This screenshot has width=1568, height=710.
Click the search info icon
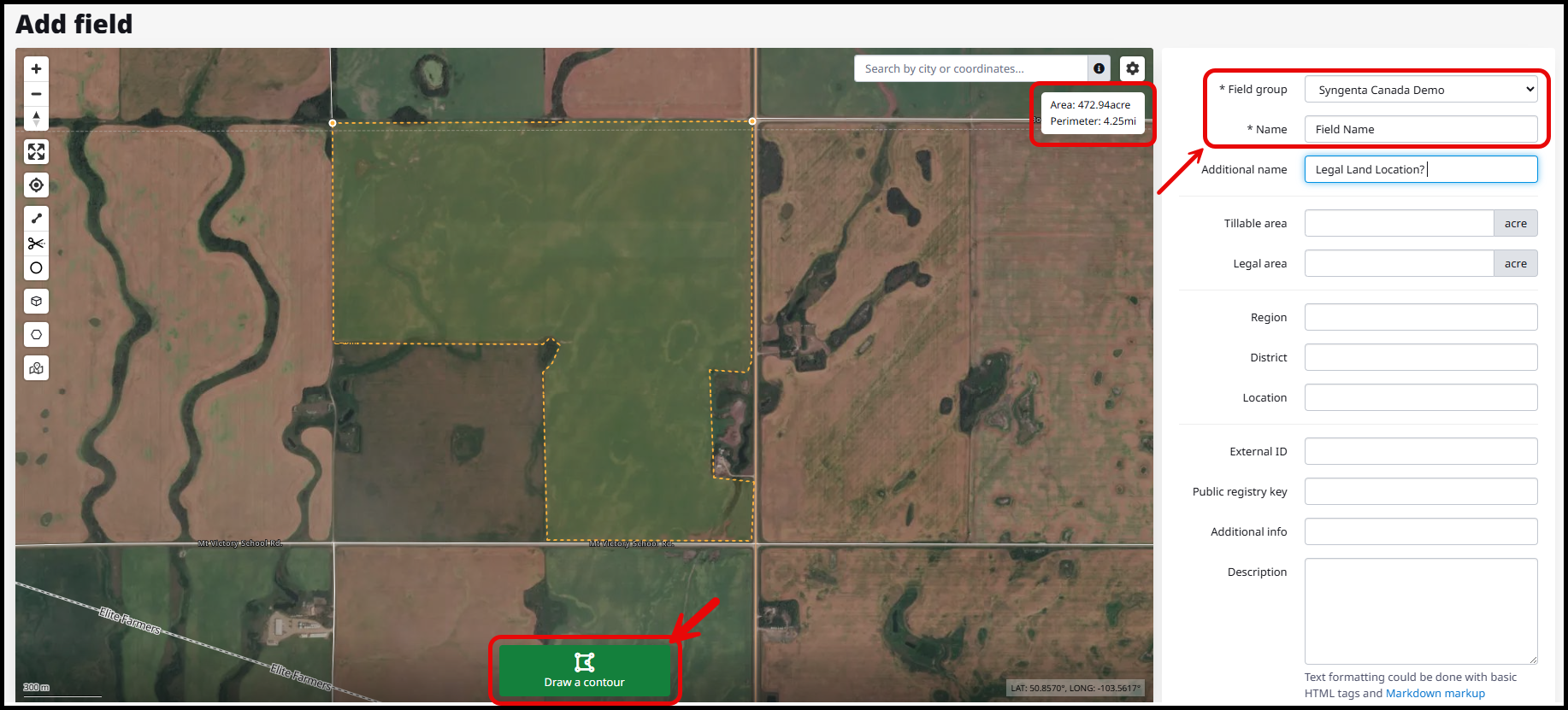(1099, 68)
